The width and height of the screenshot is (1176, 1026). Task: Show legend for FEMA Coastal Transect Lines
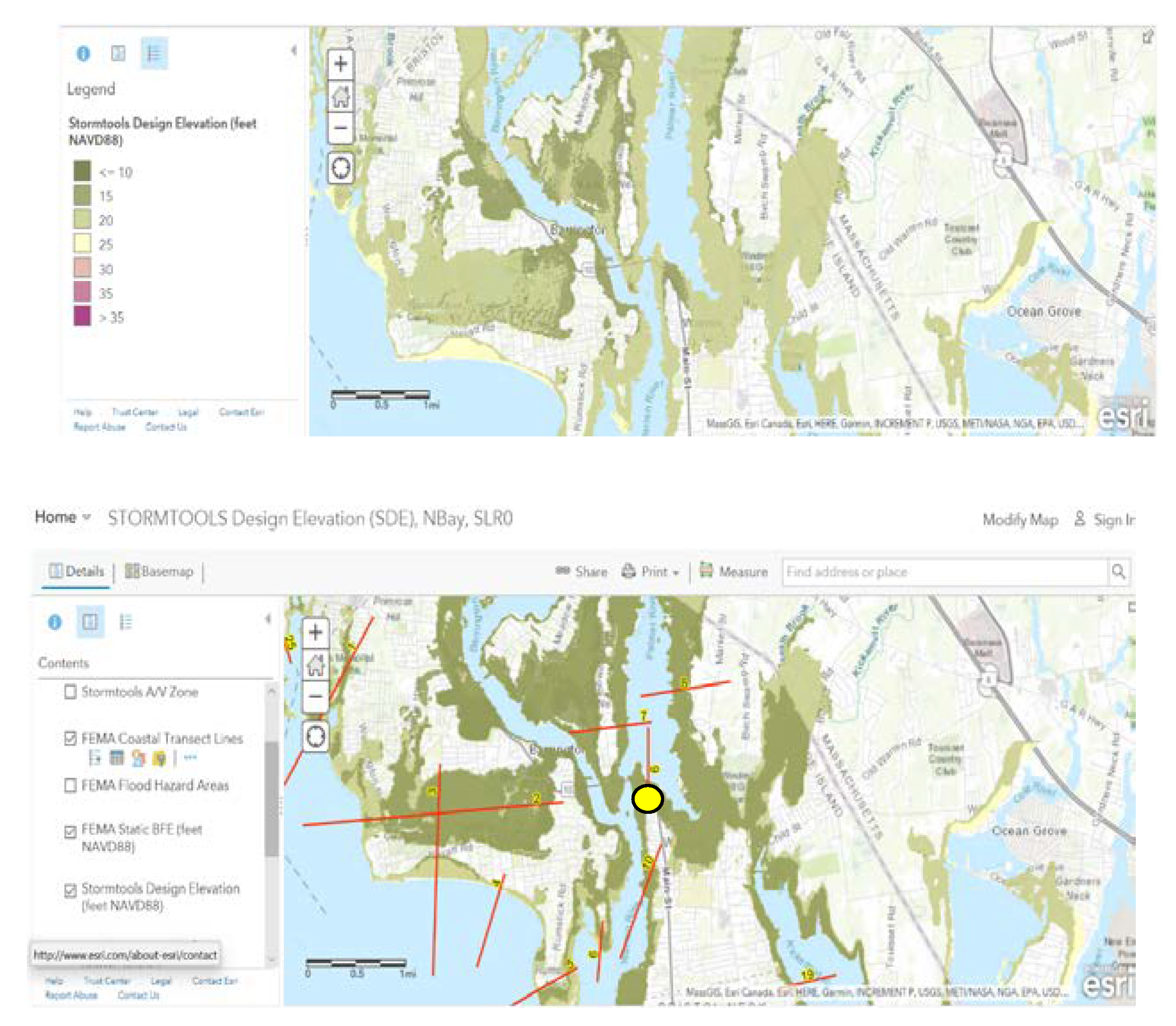point(95,758)
